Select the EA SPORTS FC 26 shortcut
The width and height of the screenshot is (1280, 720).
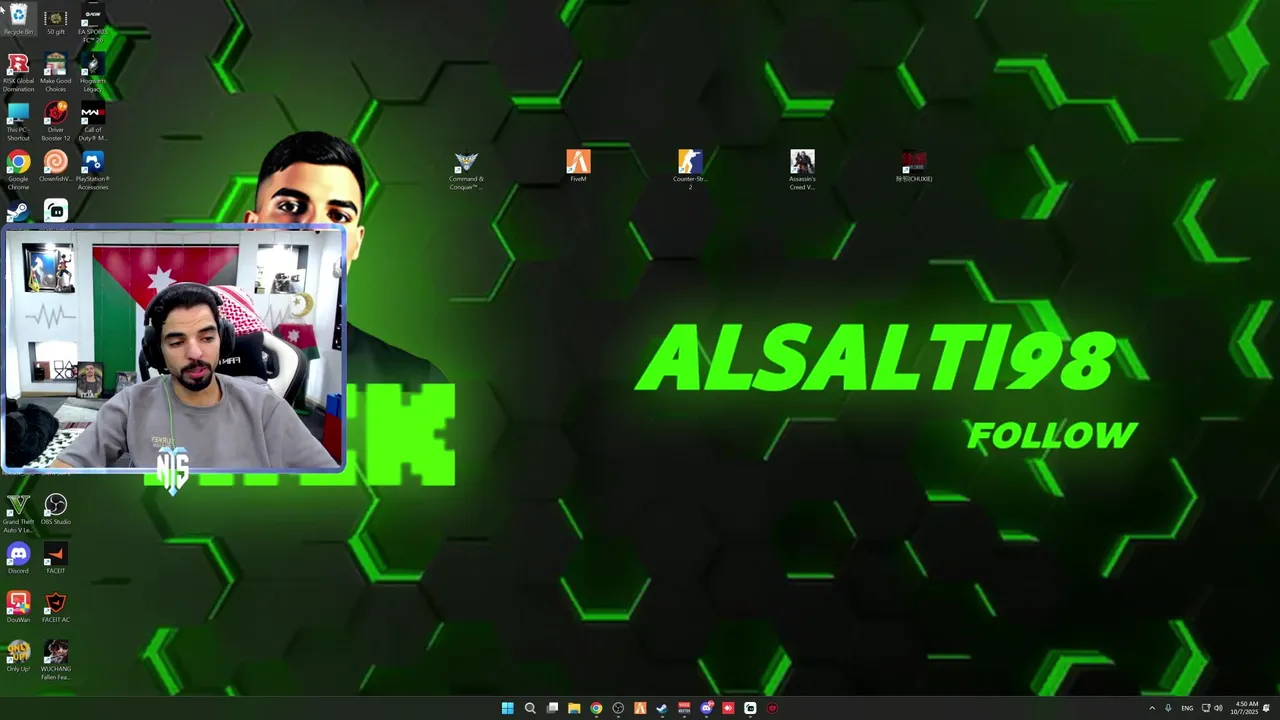[x=92, y=24]
